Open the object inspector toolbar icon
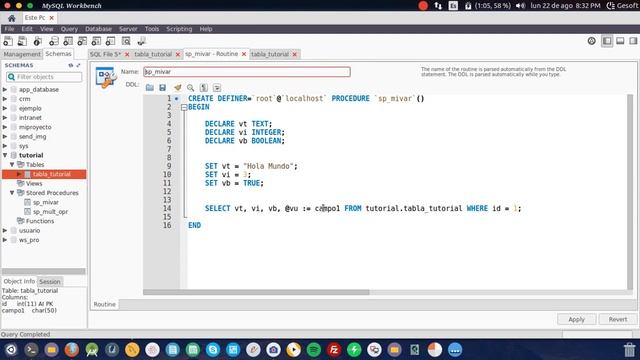The width and height of the screenshot is (640, 360). coord(38,41)
